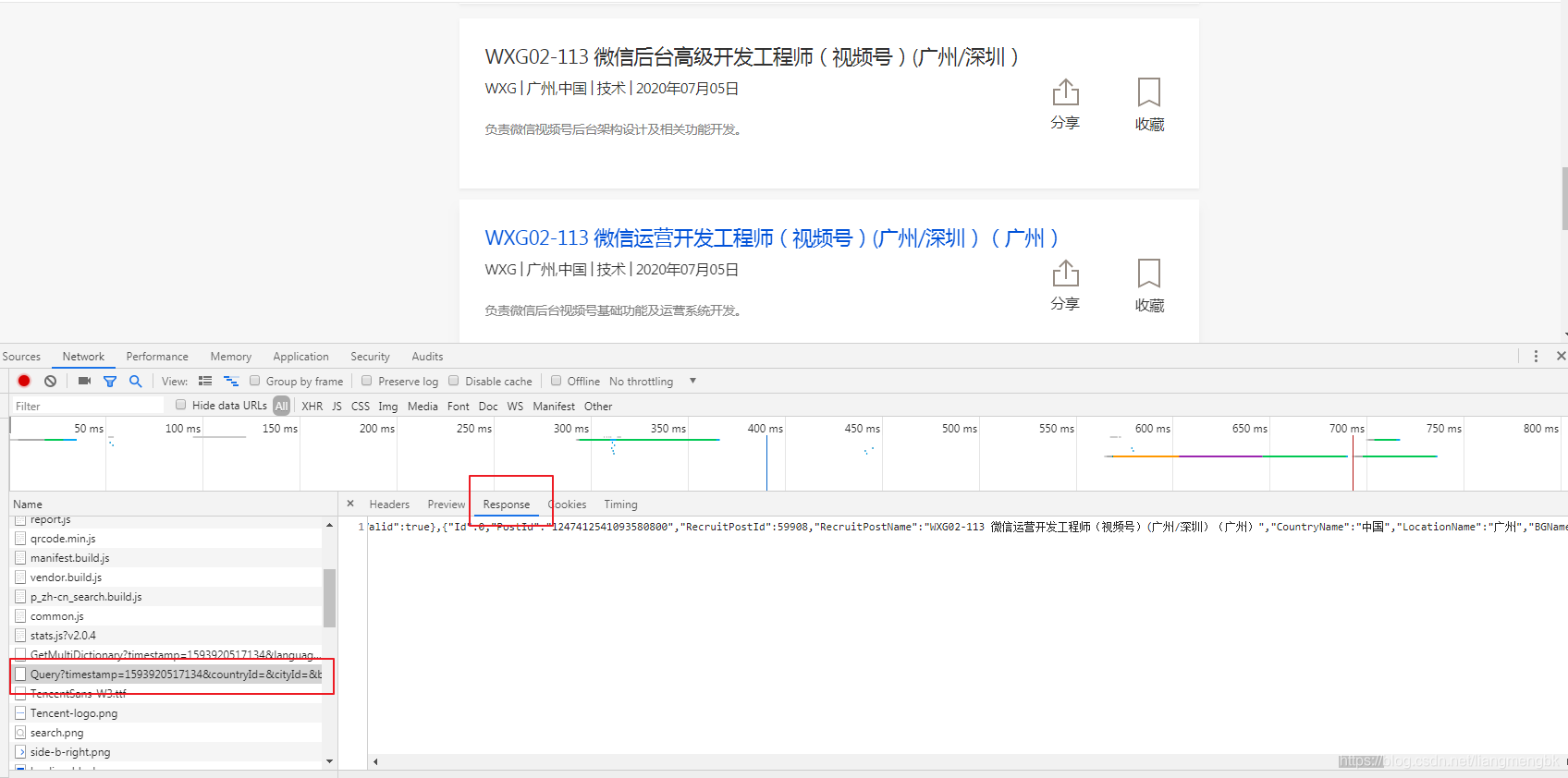Open DevTools more options menu
The height and width of the screenshot is (778, 1568).
coord(1536,356)
